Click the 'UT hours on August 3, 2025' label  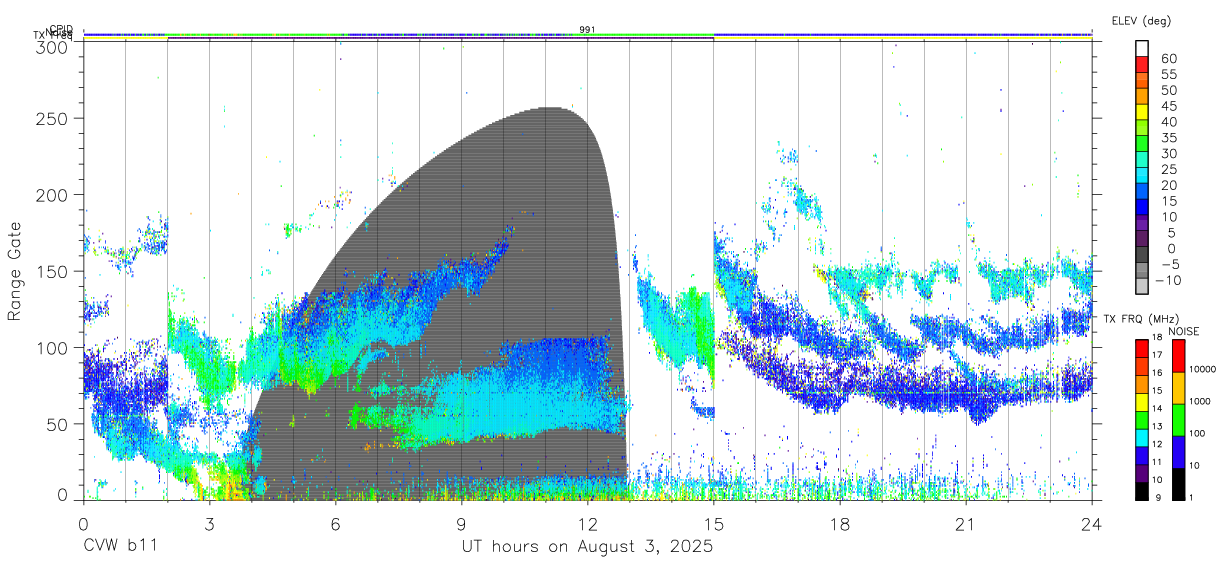(587, 547)
